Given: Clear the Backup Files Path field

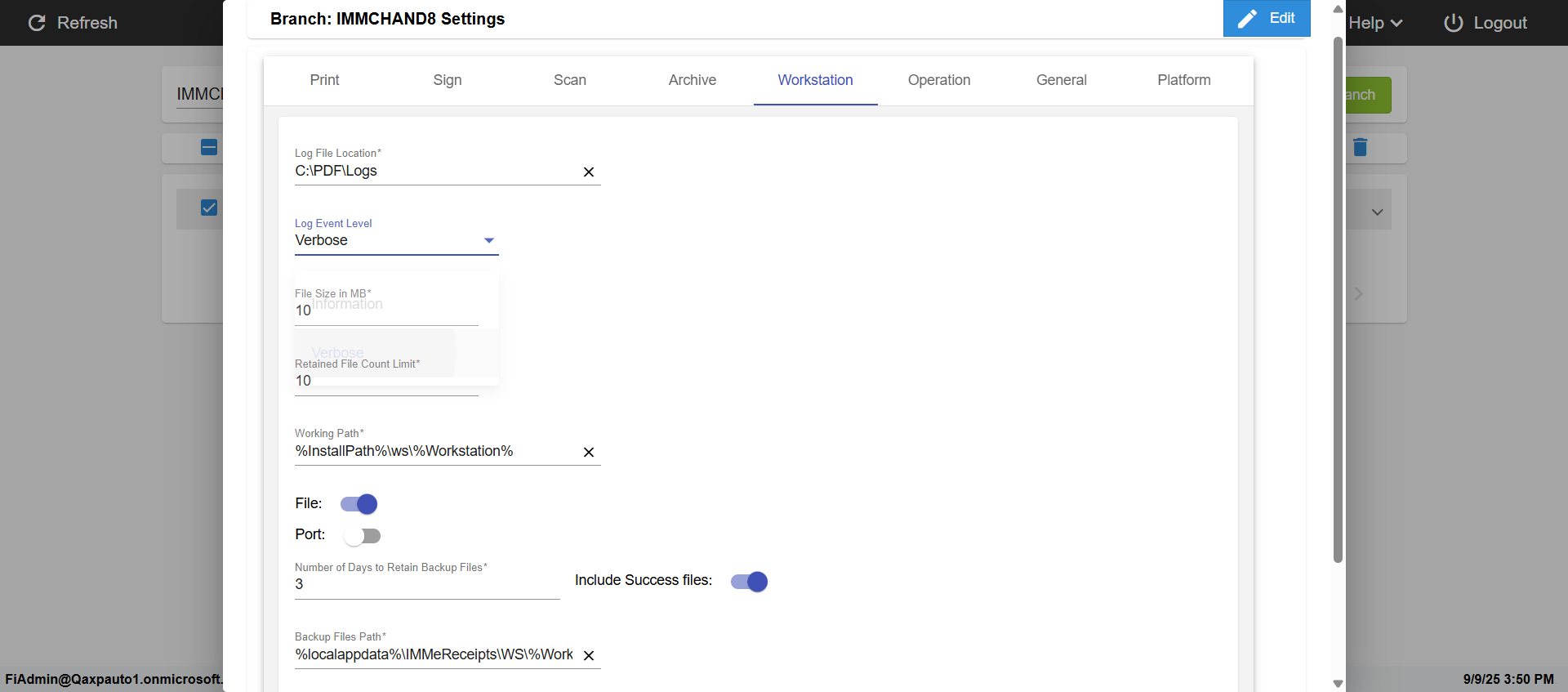Looking at the screenshot, I should 588,655.
